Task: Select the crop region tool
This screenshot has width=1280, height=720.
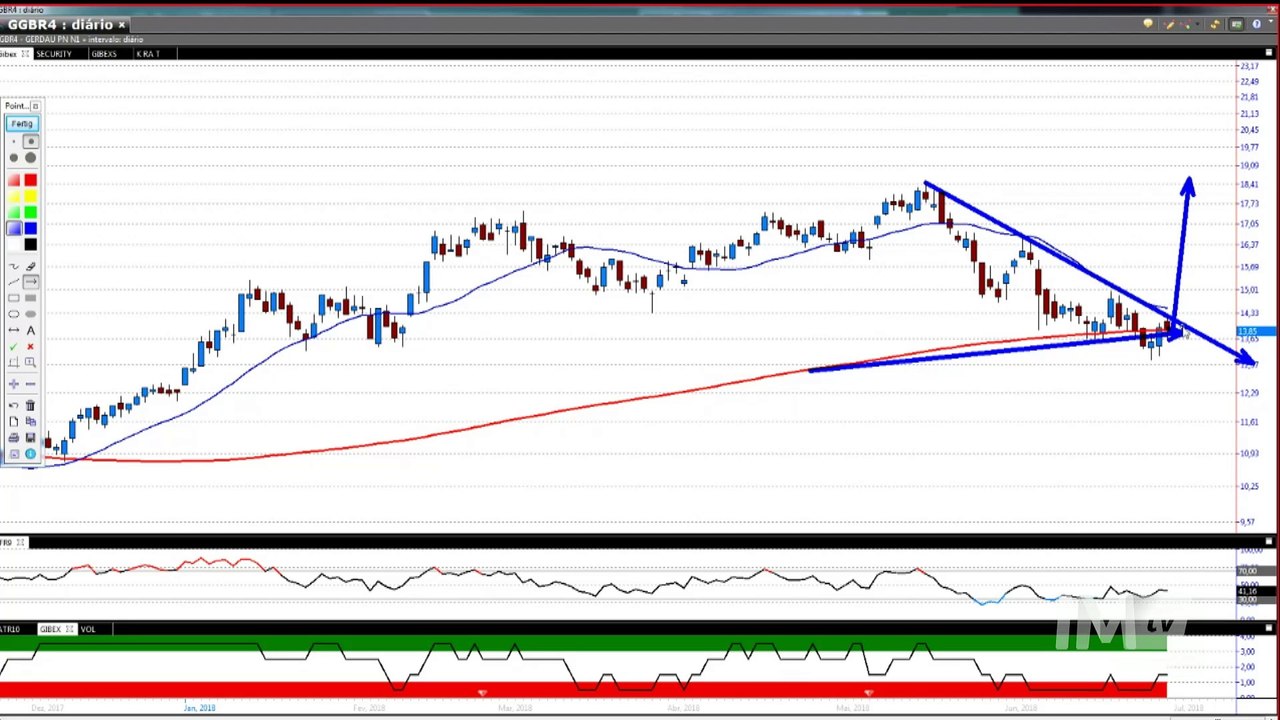Action: tap(13, 362)
